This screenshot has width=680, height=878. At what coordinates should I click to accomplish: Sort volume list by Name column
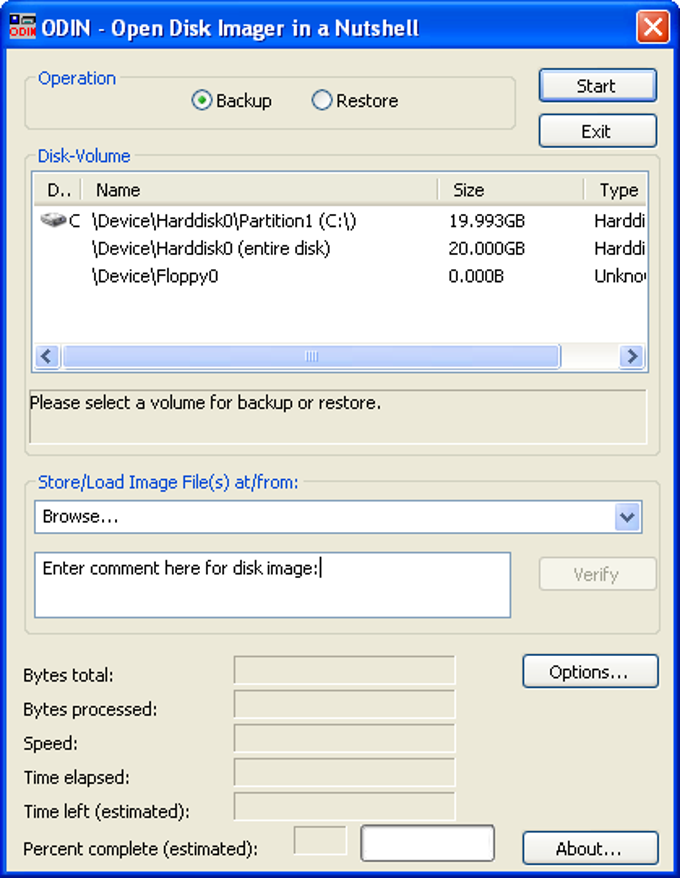click(x=259, y=190)
